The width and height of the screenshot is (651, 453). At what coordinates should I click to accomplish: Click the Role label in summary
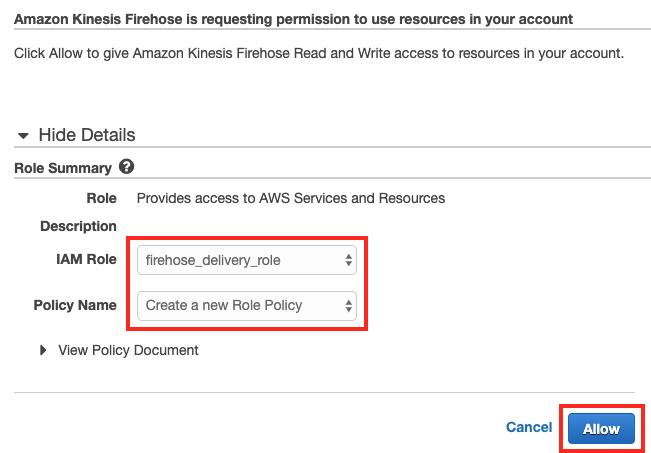(101, 198)
